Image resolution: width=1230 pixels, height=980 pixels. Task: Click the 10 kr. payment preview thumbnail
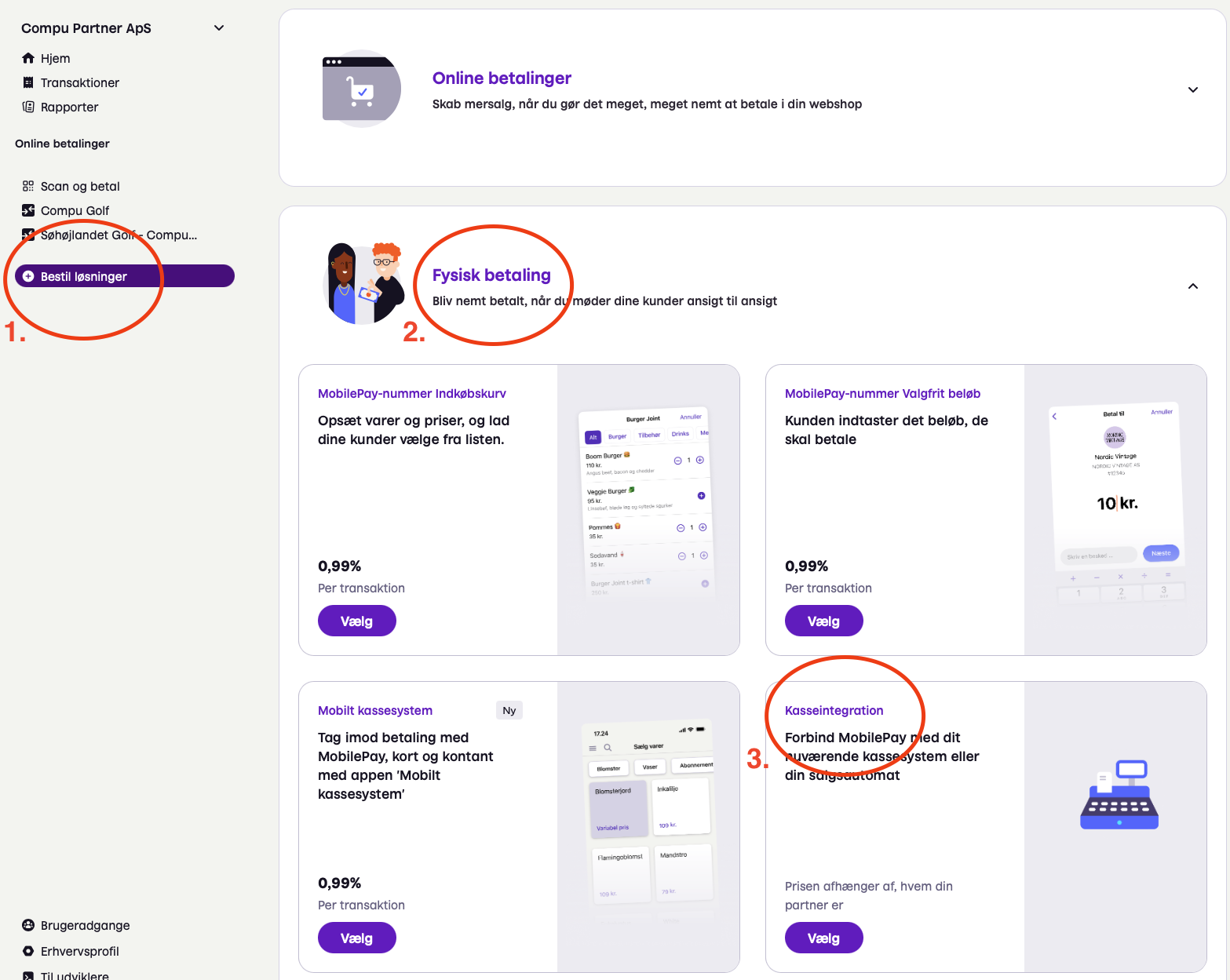(1116, 502)
